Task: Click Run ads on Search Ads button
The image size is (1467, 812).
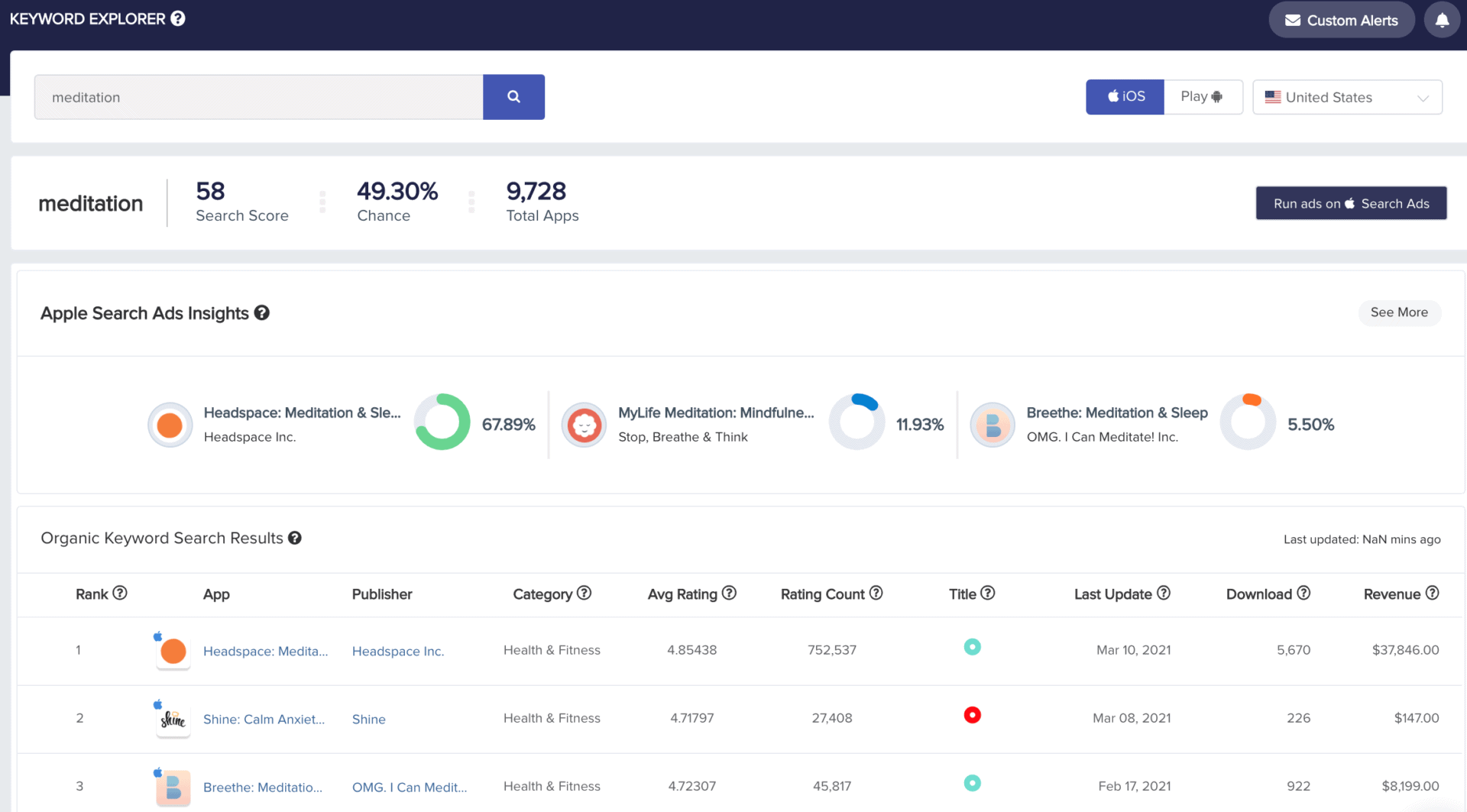Action: [1351, 203]
